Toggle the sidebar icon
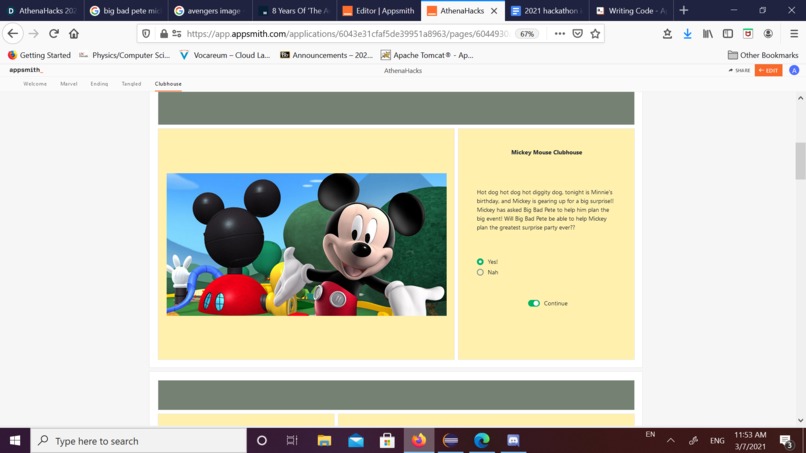The image size is (806, 453). 727,34
